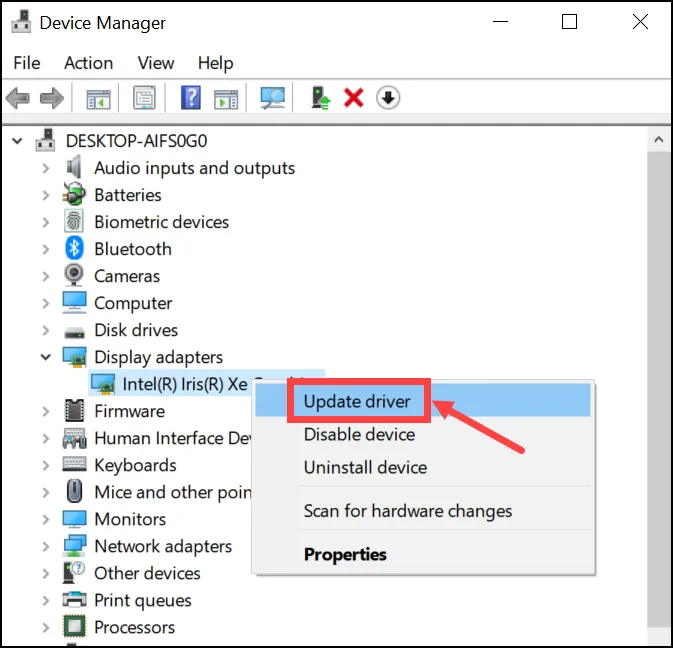This screenshot has width=673, height=648.
Task: Open the Help menu
Action: pyautogui.click(x=215, y=63)
